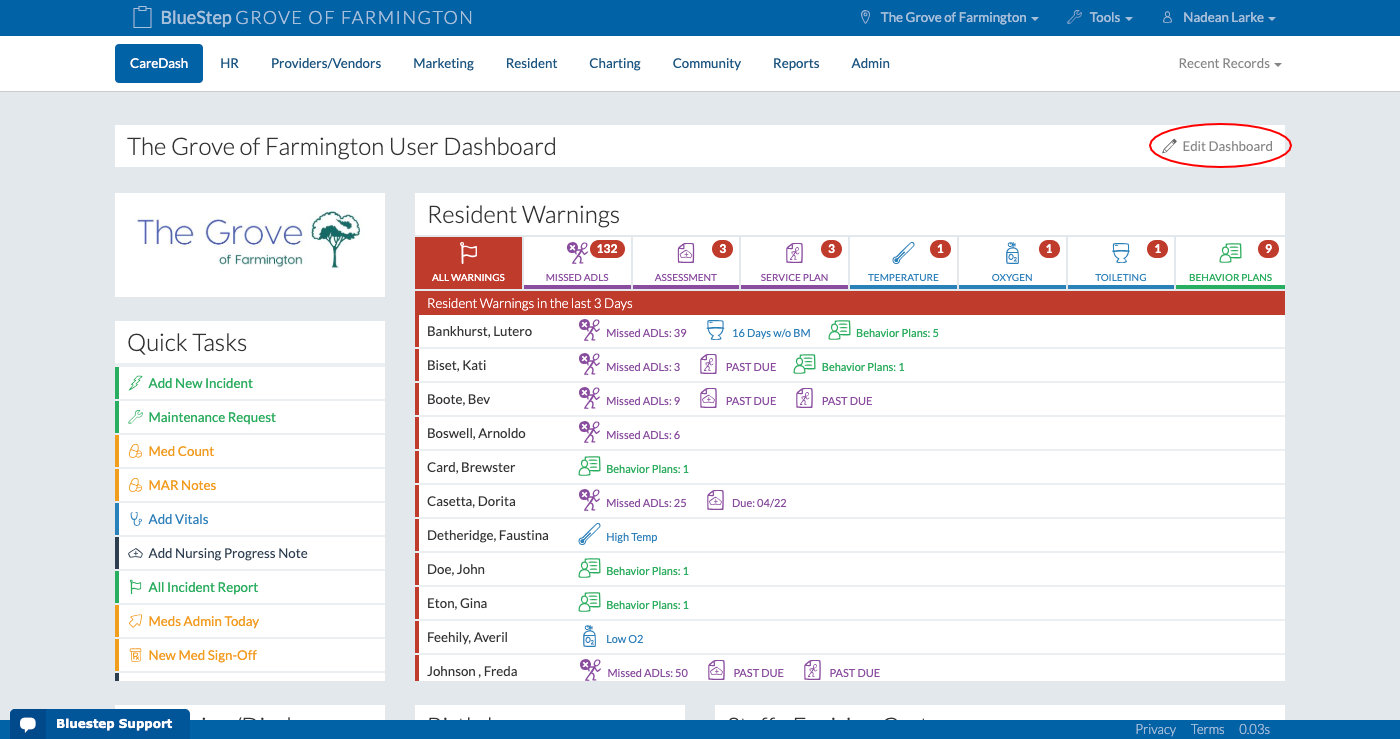Switch to the Service Plan warnings tab

pos(794,263)
